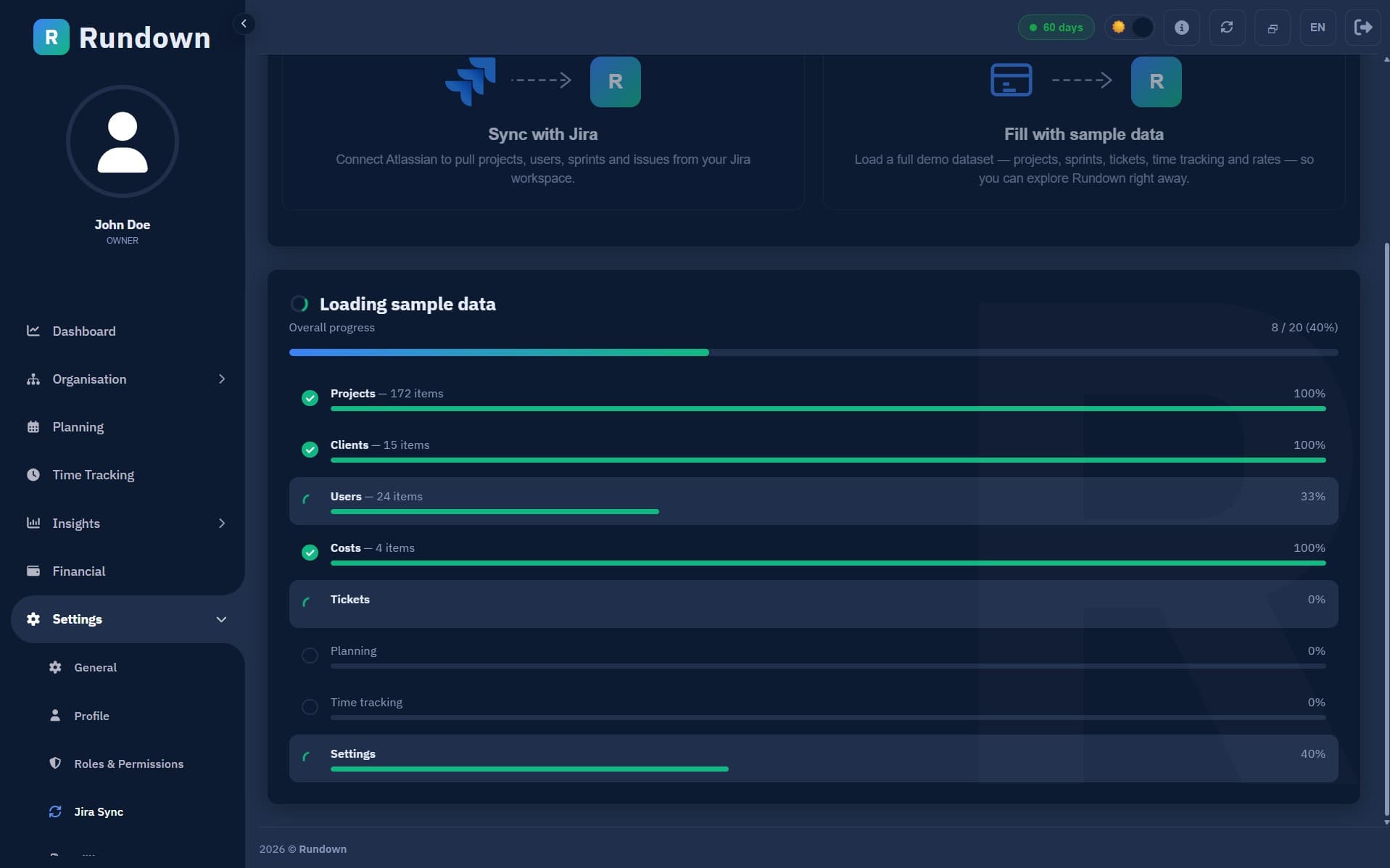This screenshot has width=1390, height=868.
Task: Click the Time tracking pending circle indicator
Action: pos(310,707)
